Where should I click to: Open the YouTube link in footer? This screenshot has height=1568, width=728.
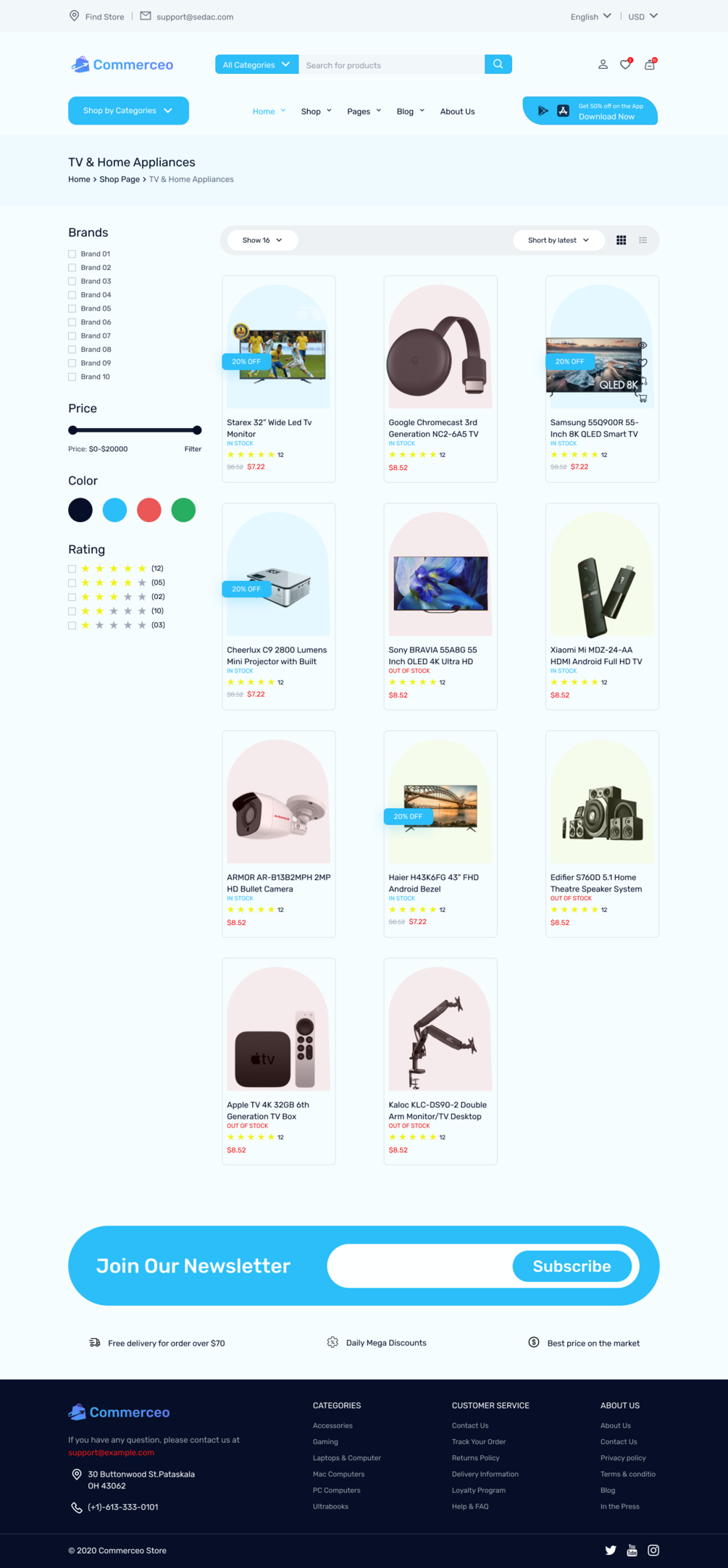coord(632,1551)
